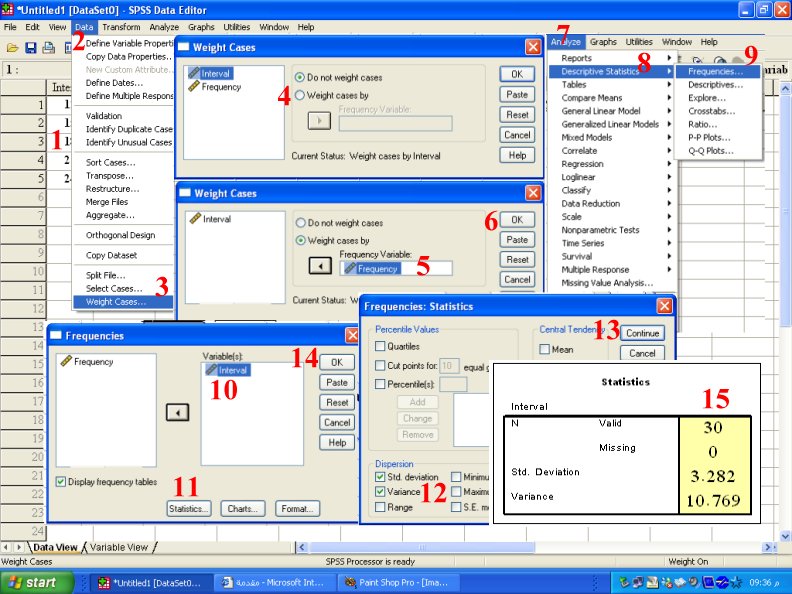Uncheck the Std. deviation checkbox
This screenshot has width=792, height=594.
(380, 477)
